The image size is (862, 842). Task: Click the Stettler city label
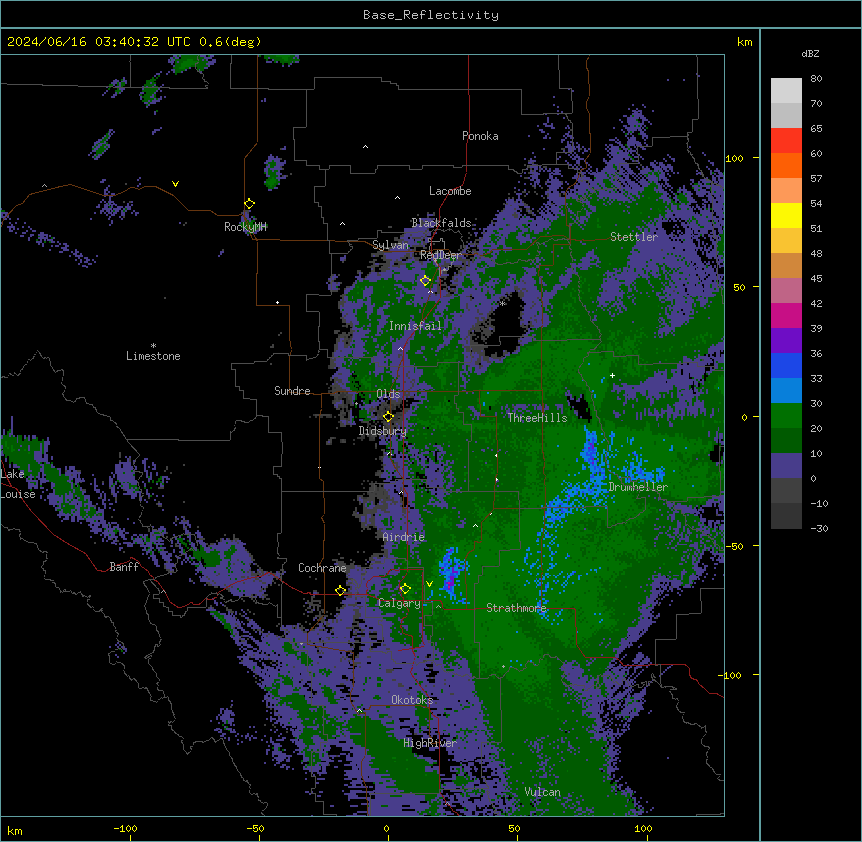[634, 237]
